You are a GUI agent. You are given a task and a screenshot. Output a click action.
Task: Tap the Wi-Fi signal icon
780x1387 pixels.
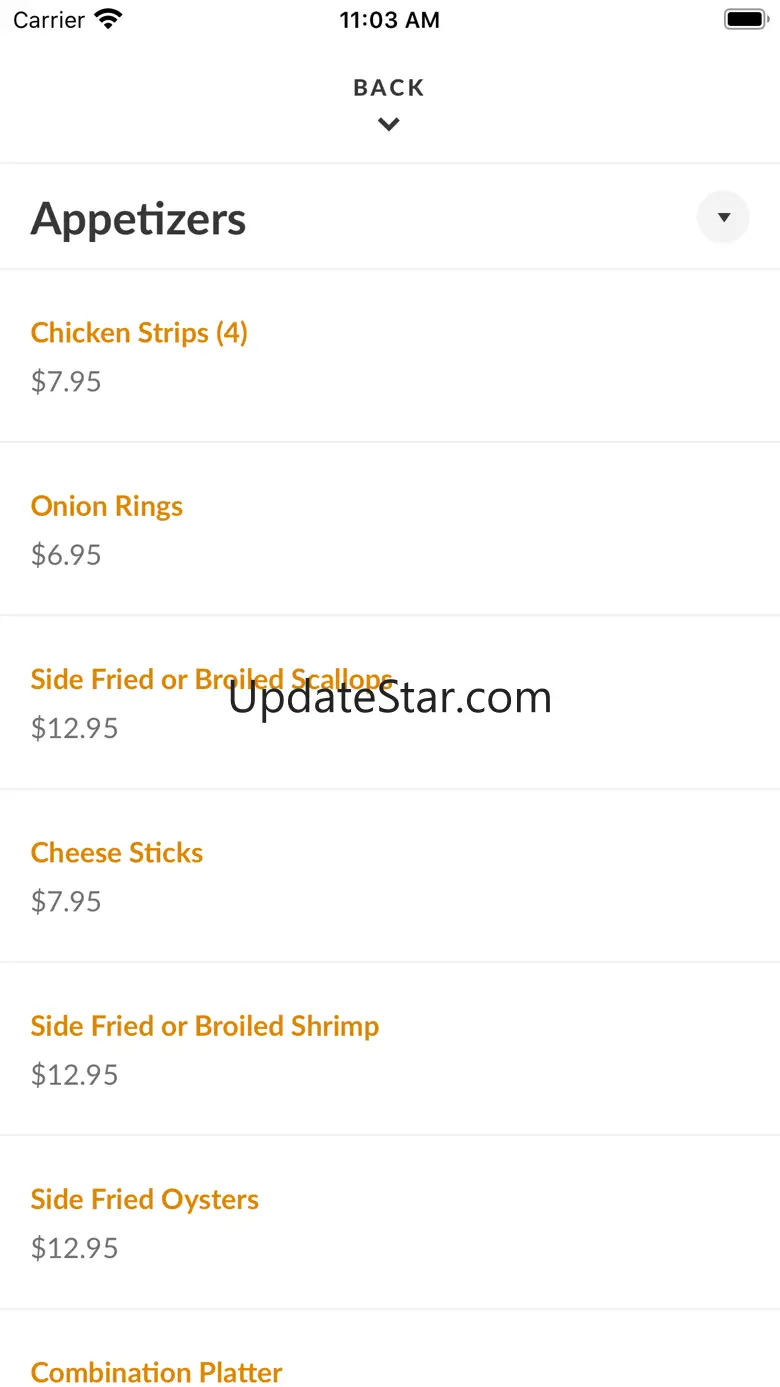click(x=108, y=19)
